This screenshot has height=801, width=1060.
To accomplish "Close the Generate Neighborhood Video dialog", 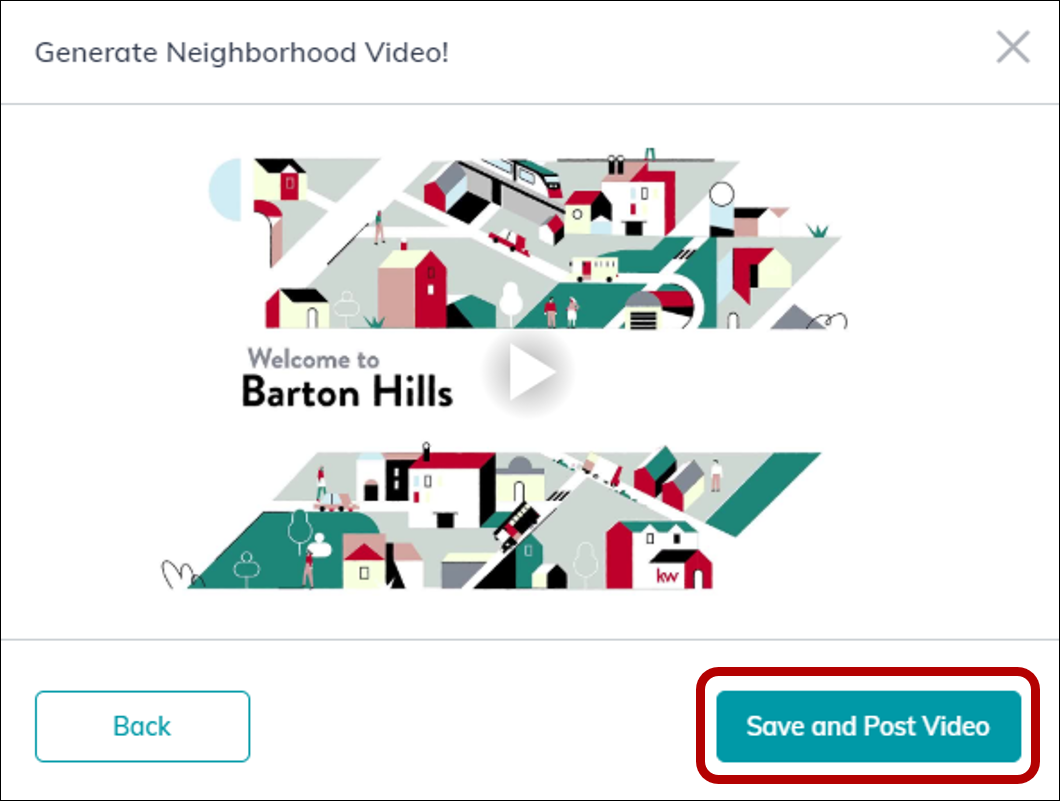I will tap(1013, 47).
